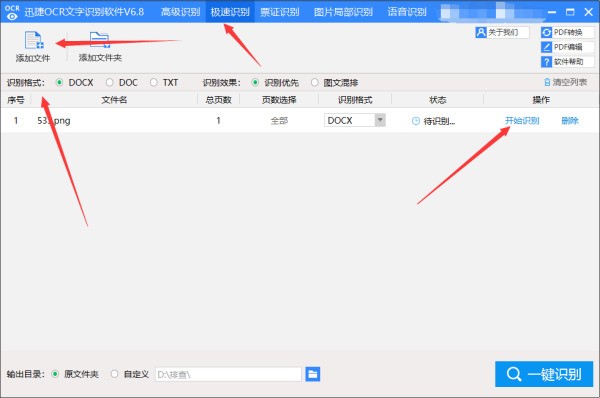Select TXT recognition format radio
Image resolution: width=600 pixels, height=398 pixels.
pyautogui.click(x=153, y=82)
